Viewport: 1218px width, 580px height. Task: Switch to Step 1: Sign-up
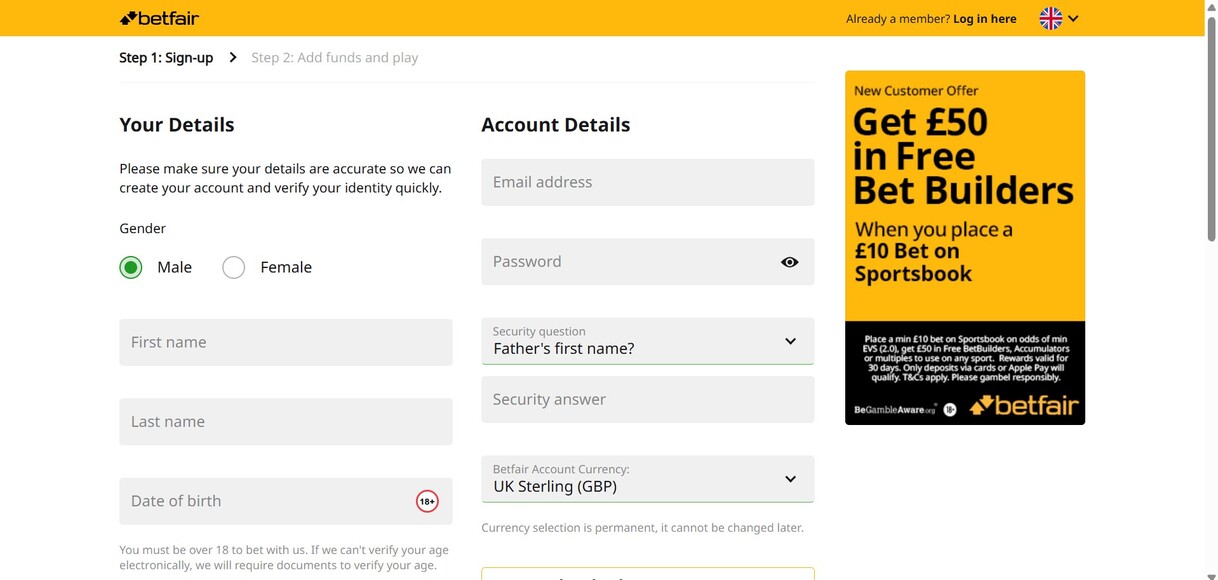(x=166, y=57)
